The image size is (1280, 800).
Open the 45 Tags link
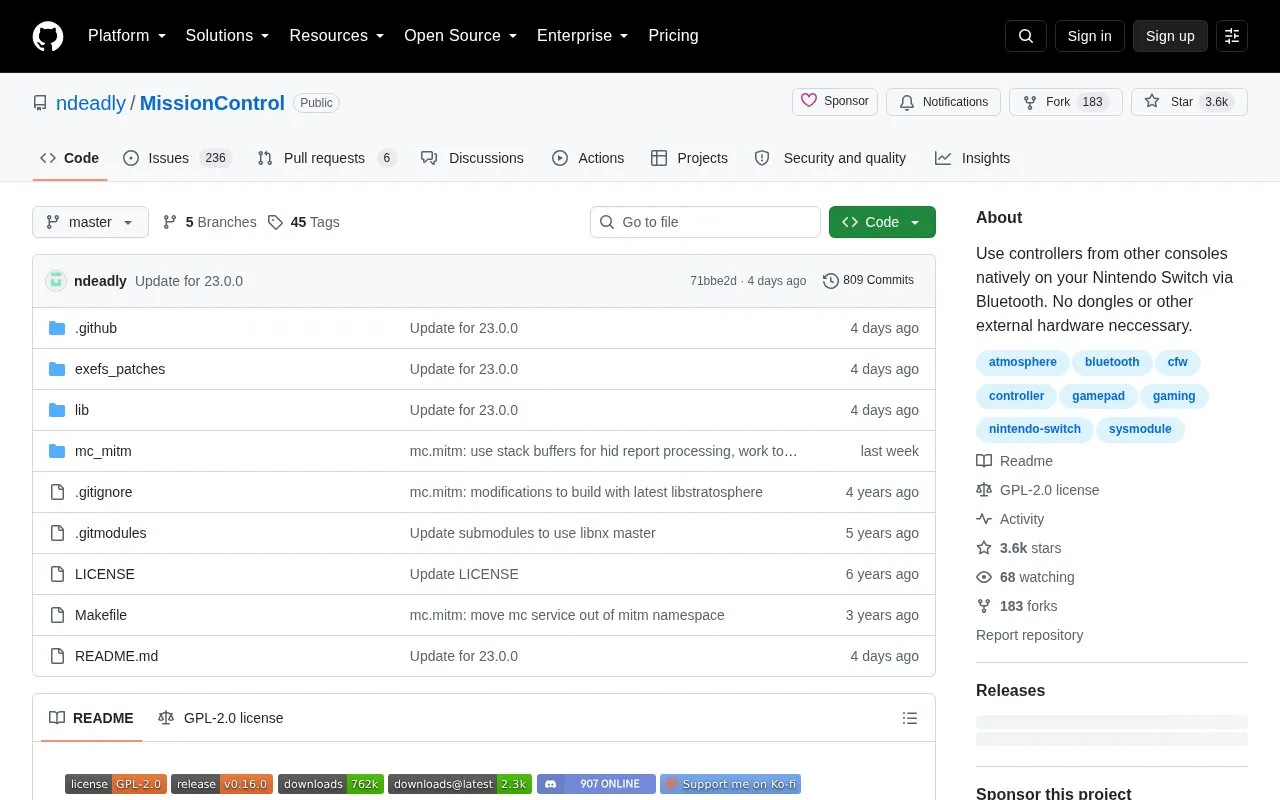[304, 222]
